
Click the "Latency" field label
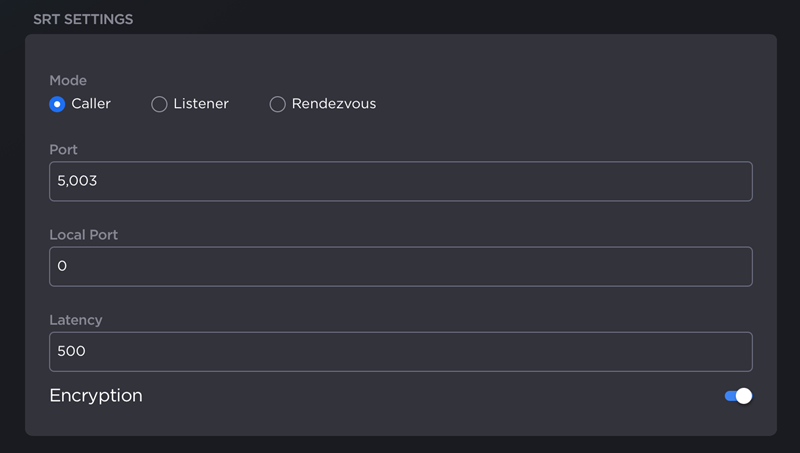point(76,320)
